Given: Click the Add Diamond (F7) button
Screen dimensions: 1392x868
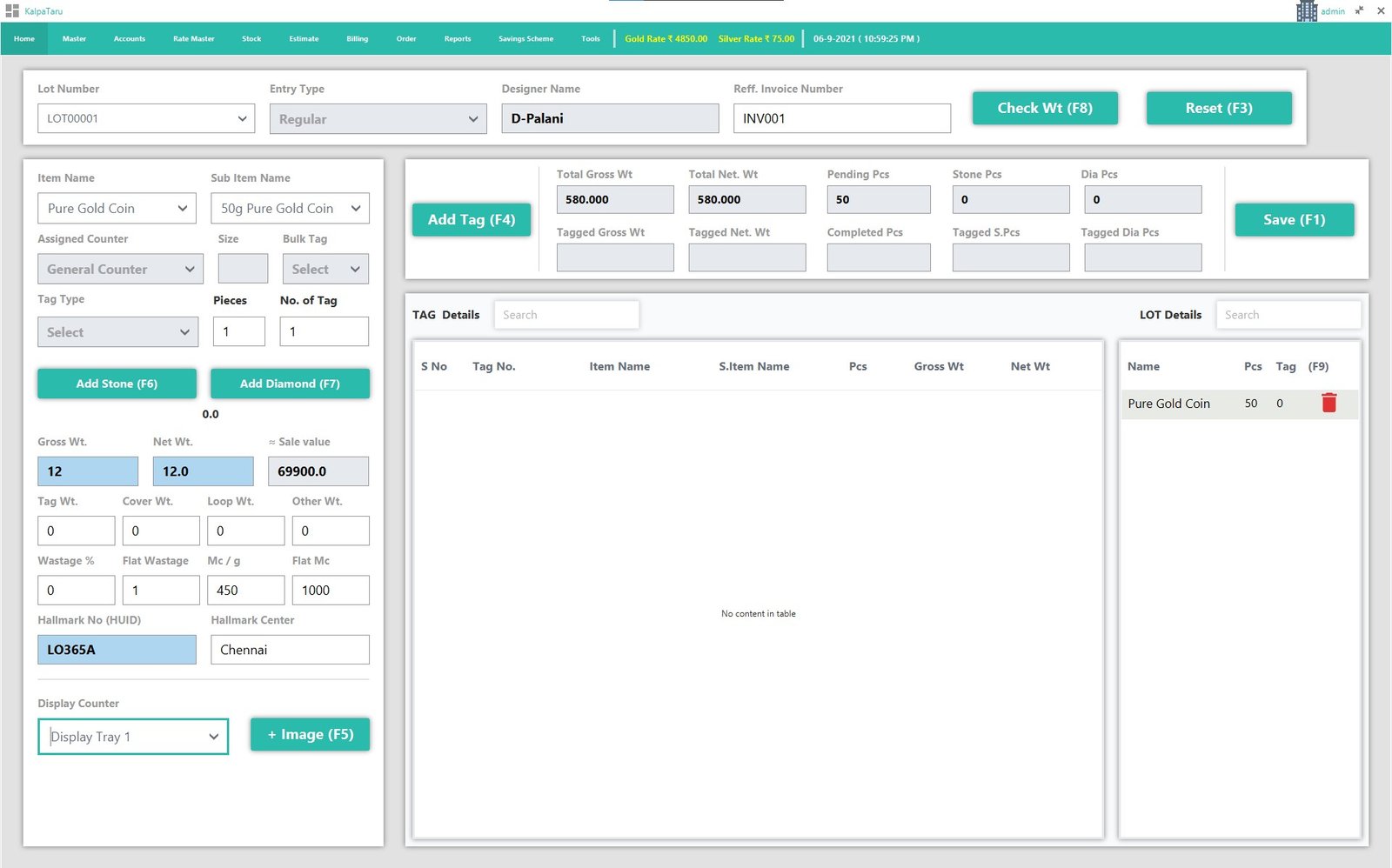Looking at the screenshot, I should [x=290, y=384].
